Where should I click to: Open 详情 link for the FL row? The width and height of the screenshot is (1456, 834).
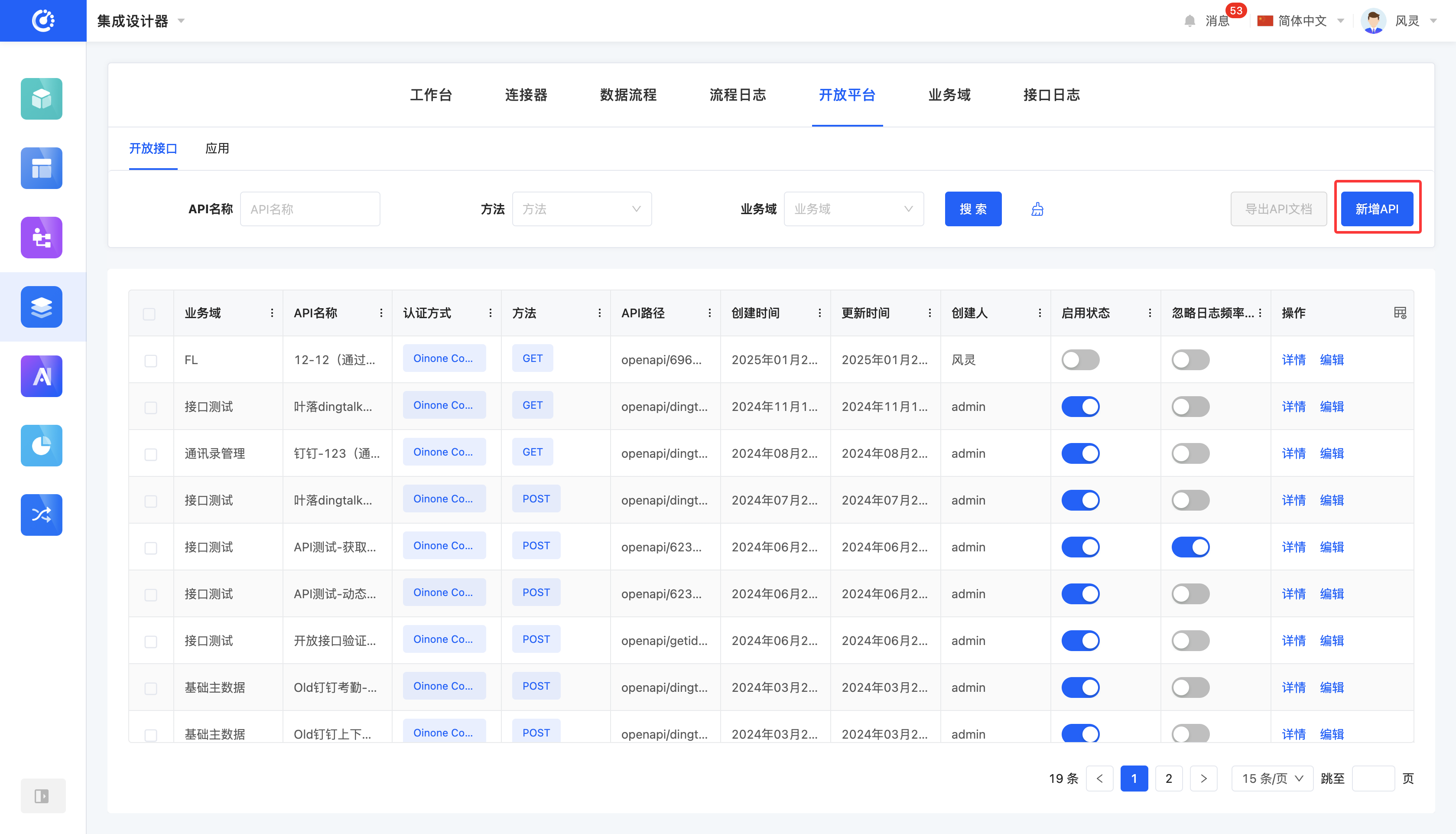pyautogui.click(x=1293, y=360)
